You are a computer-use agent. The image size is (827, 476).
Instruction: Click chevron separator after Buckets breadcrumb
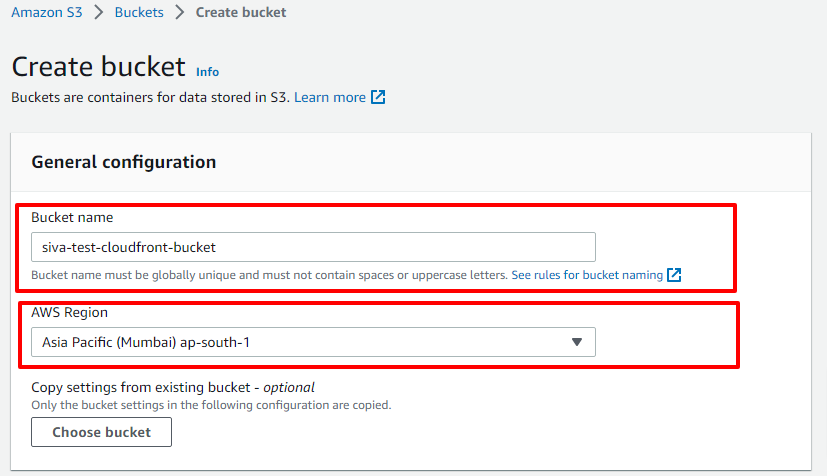pyautogui.click(x=180, y=12)
